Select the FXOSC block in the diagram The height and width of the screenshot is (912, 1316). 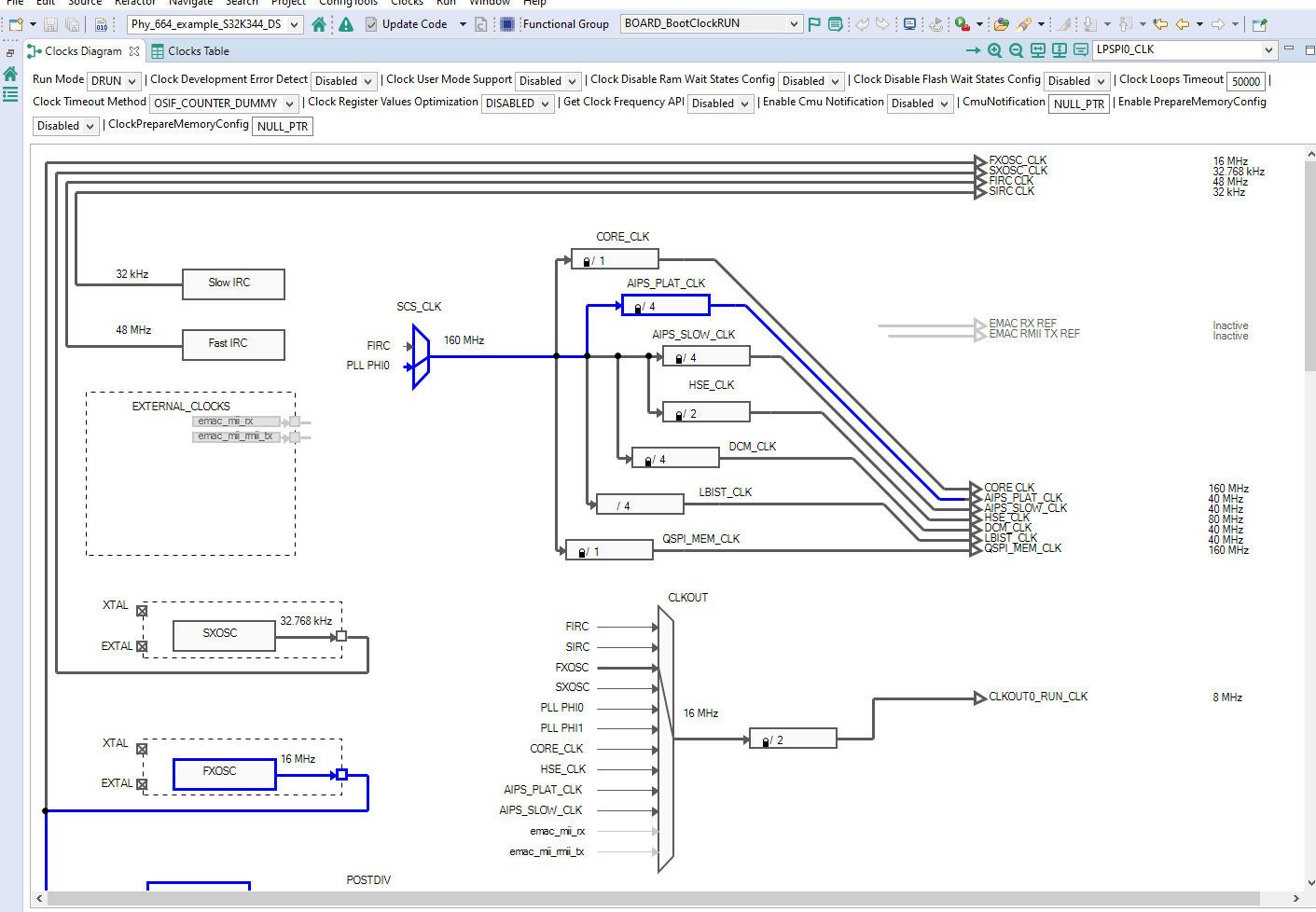[x=224, y=773]
